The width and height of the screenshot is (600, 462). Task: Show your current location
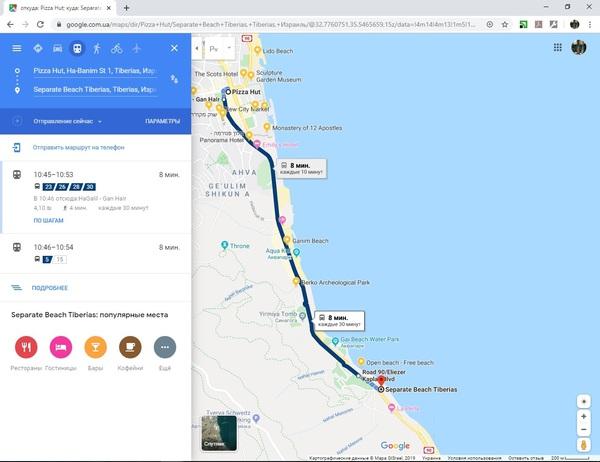pos(584,402)
